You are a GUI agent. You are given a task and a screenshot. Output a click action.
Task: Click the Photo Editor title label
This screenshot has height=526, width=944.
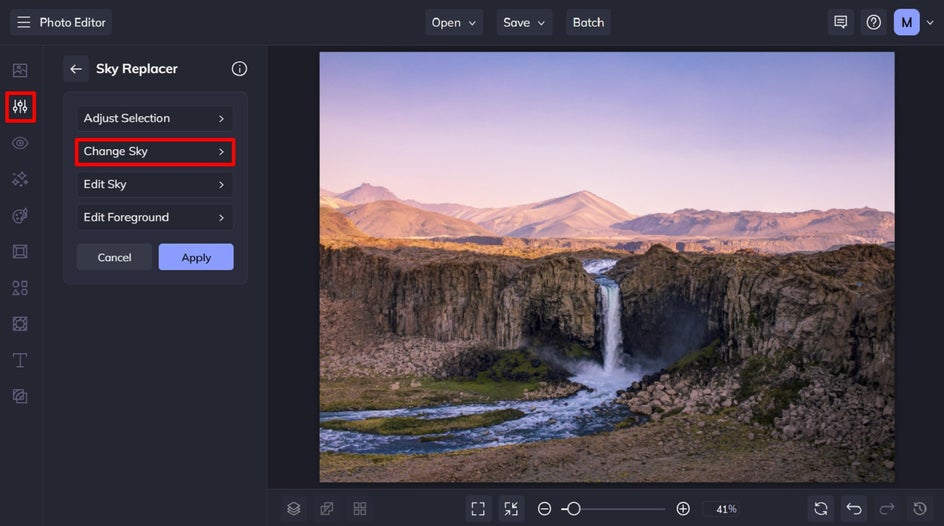[x=72, y=22]
